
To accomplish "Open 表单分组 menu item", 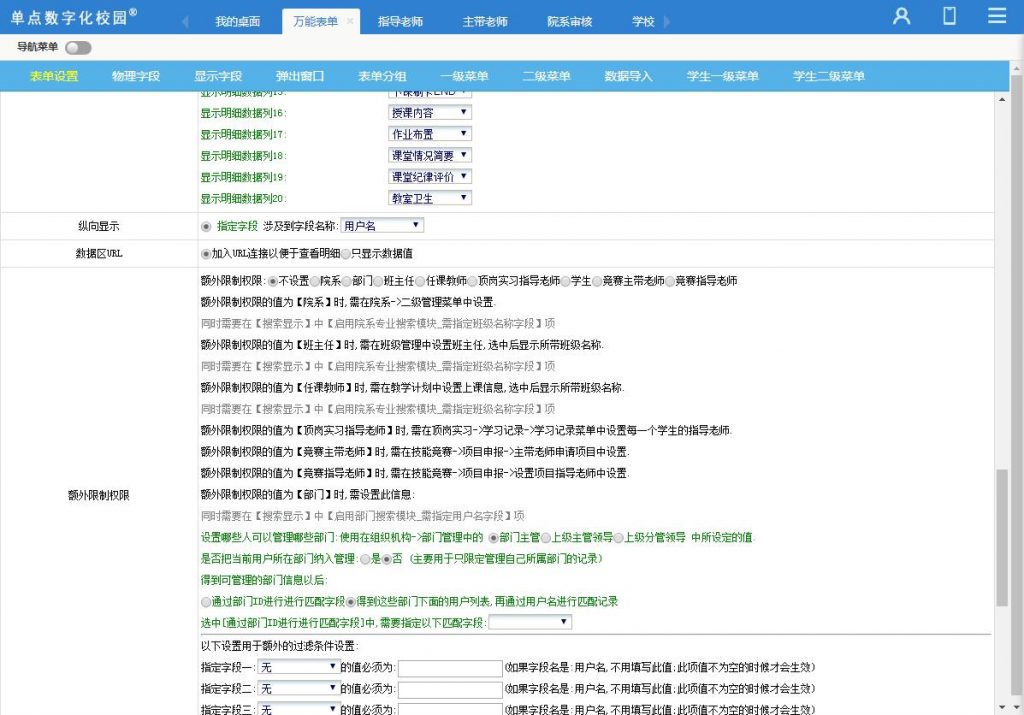I will click(382, 76).
